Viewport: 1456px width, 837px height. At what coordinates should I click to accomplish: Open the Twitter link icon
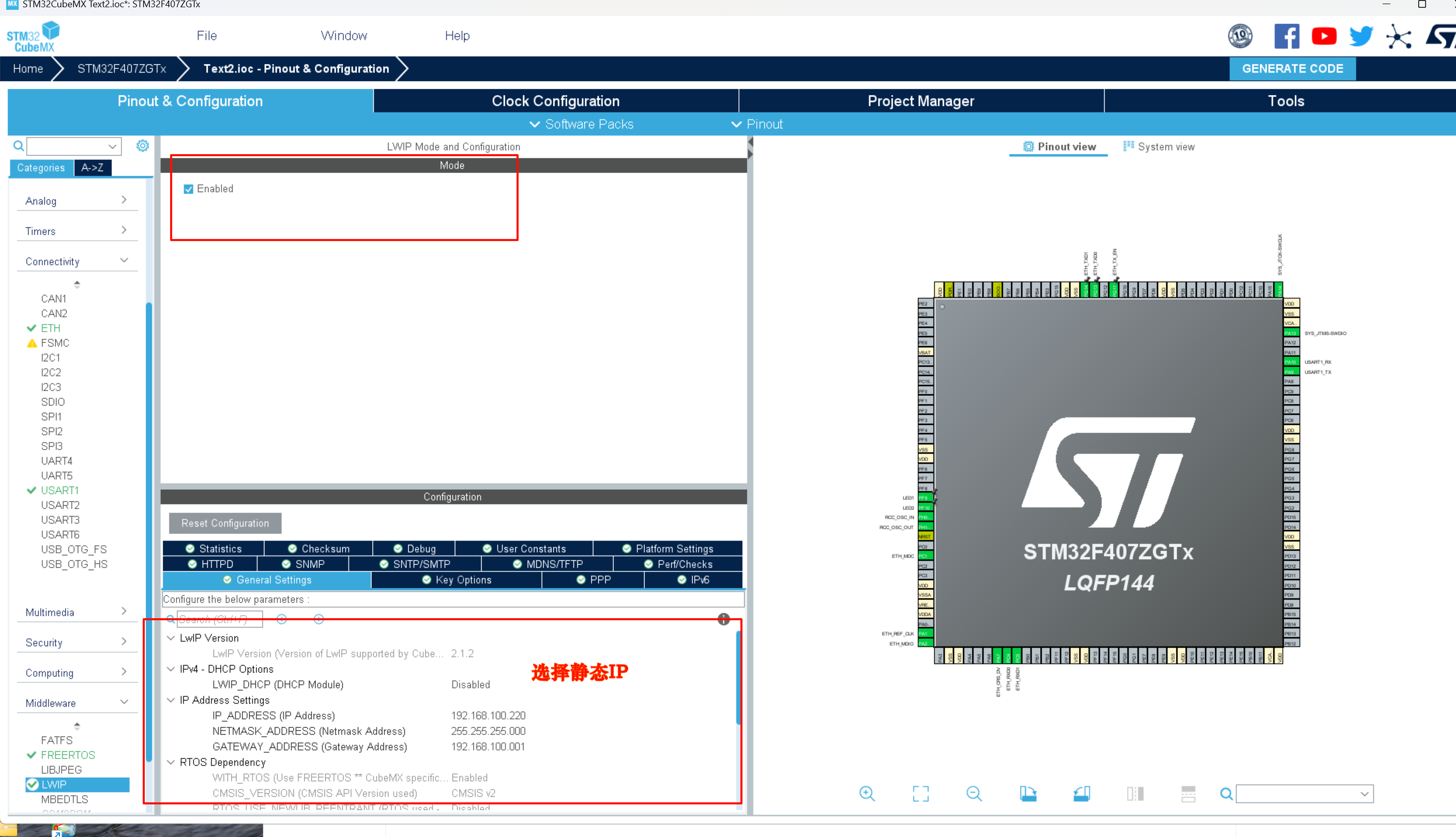[1361, 35]
